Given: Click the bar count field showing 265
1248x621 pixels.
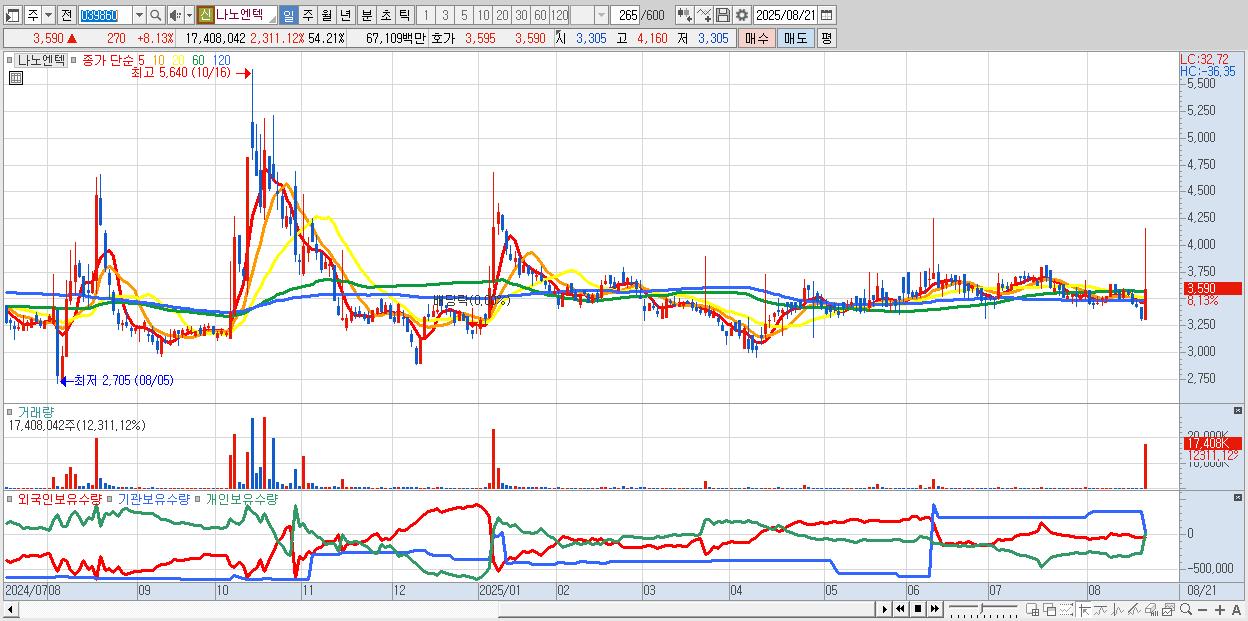Looking at the screenshot, I should [x=626, y=15].
